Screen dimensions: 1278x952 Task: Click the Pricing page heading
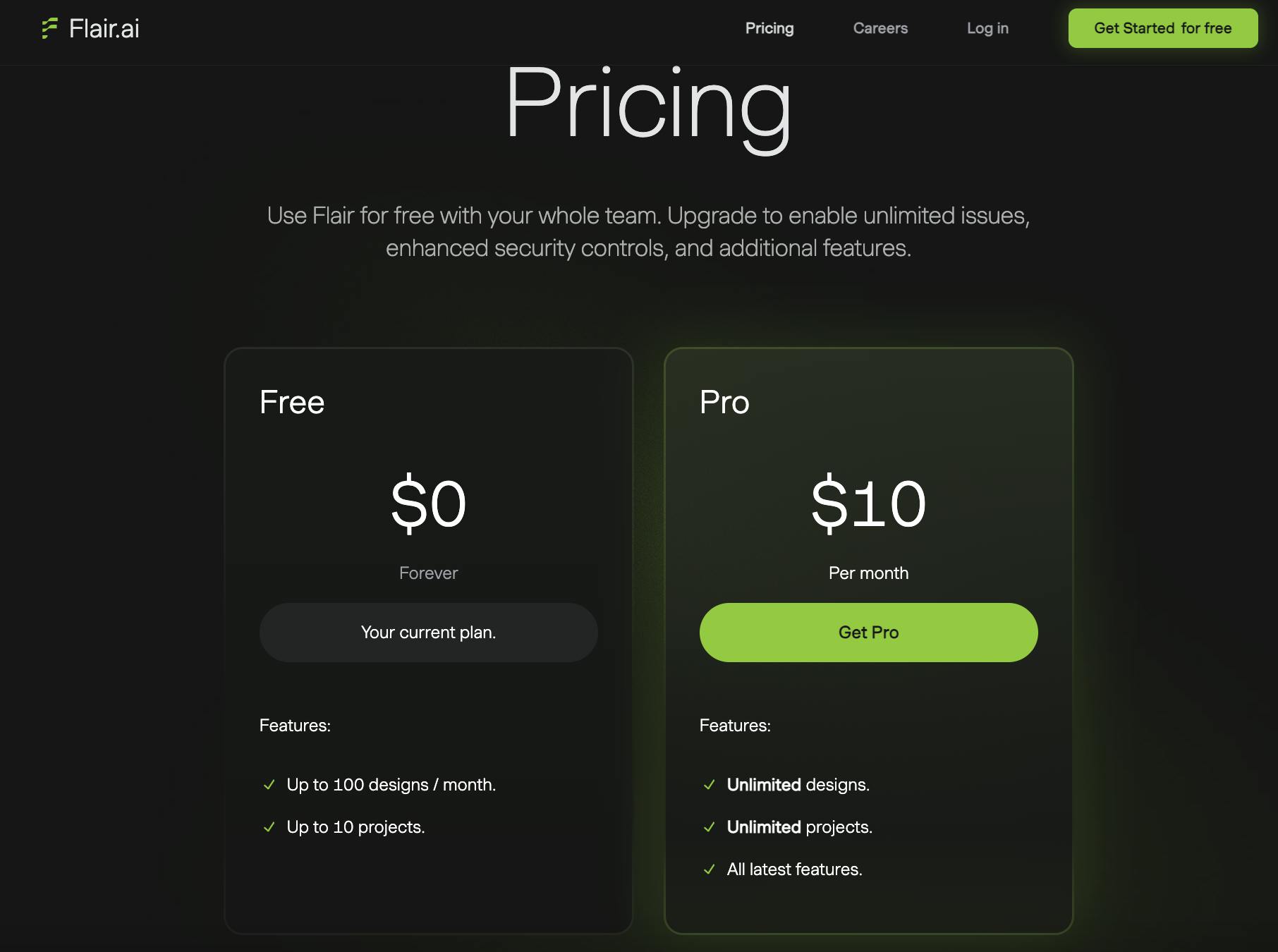[648, 106]
